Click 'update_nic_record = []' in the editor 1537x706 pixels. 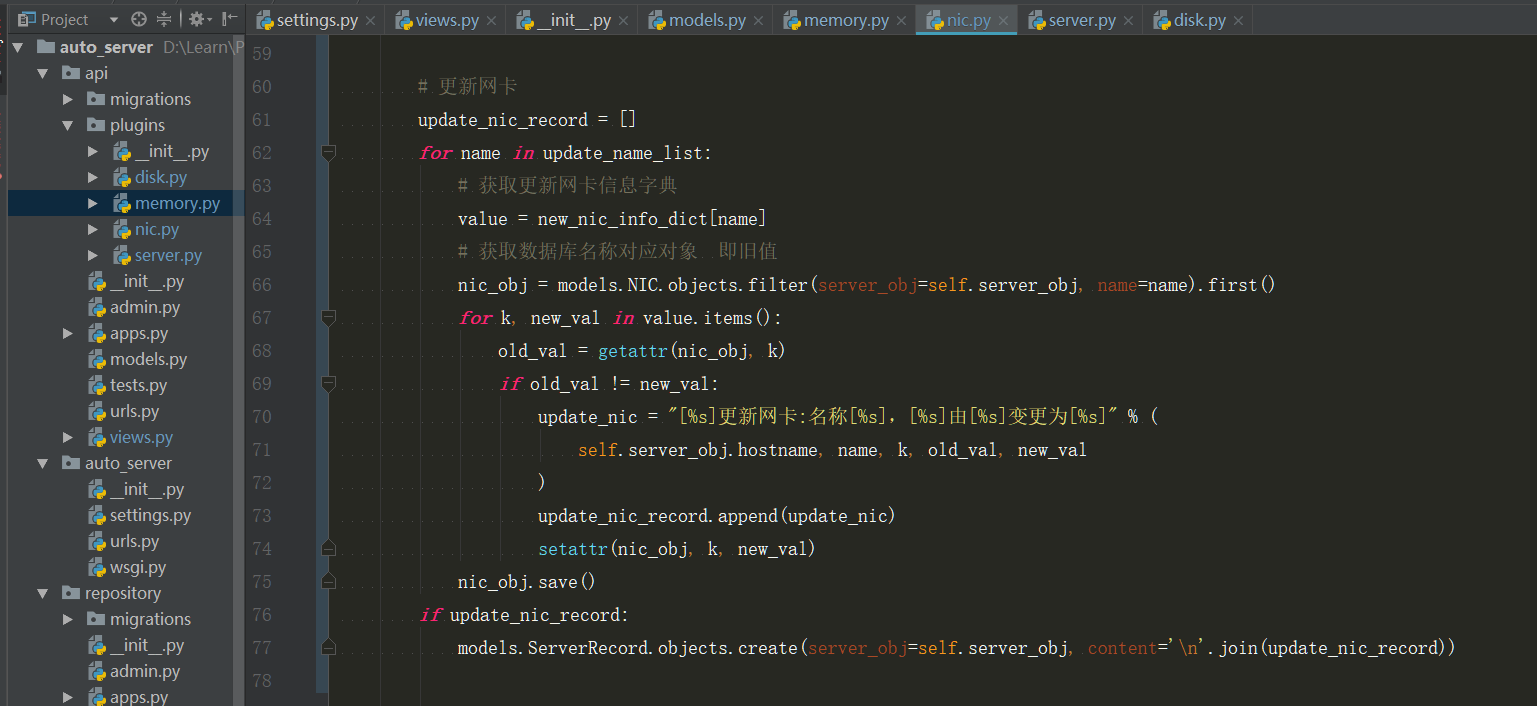pyautogui.click(x=527, y=120)
